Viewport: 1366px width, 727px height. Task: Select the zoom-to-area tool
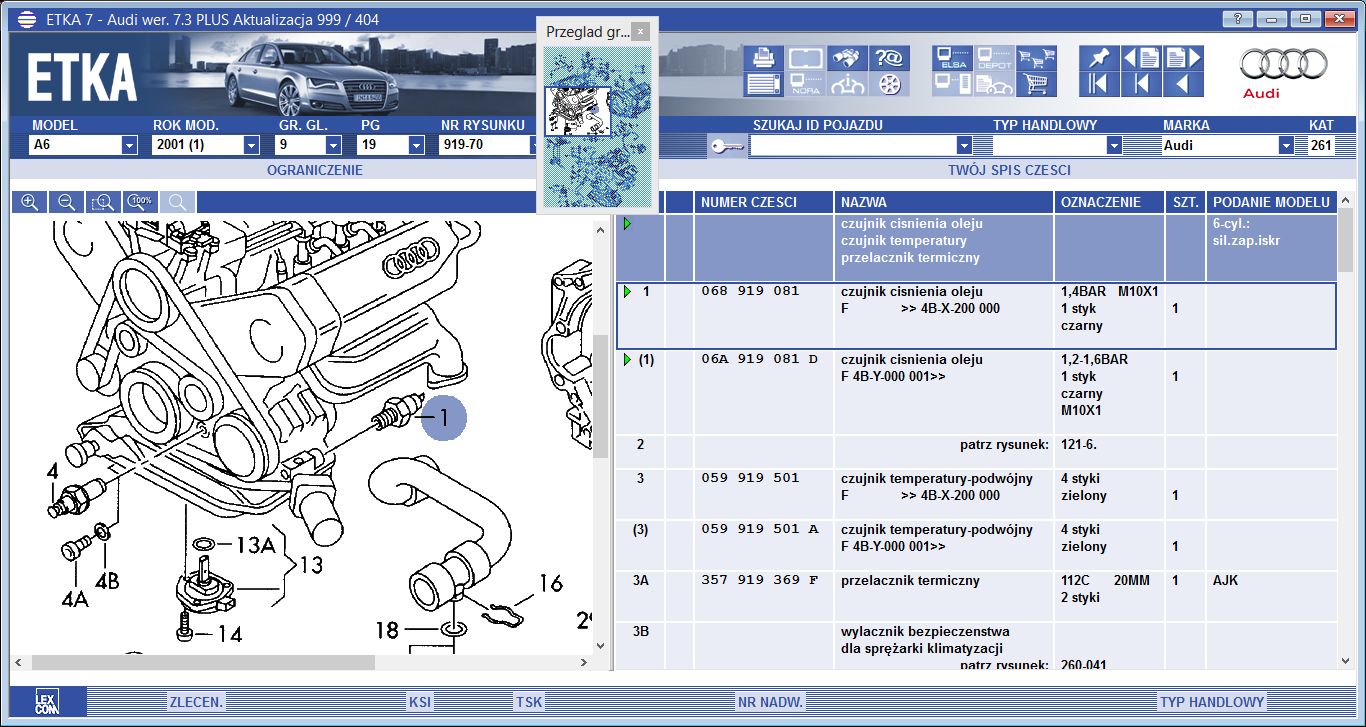point(104,202)
